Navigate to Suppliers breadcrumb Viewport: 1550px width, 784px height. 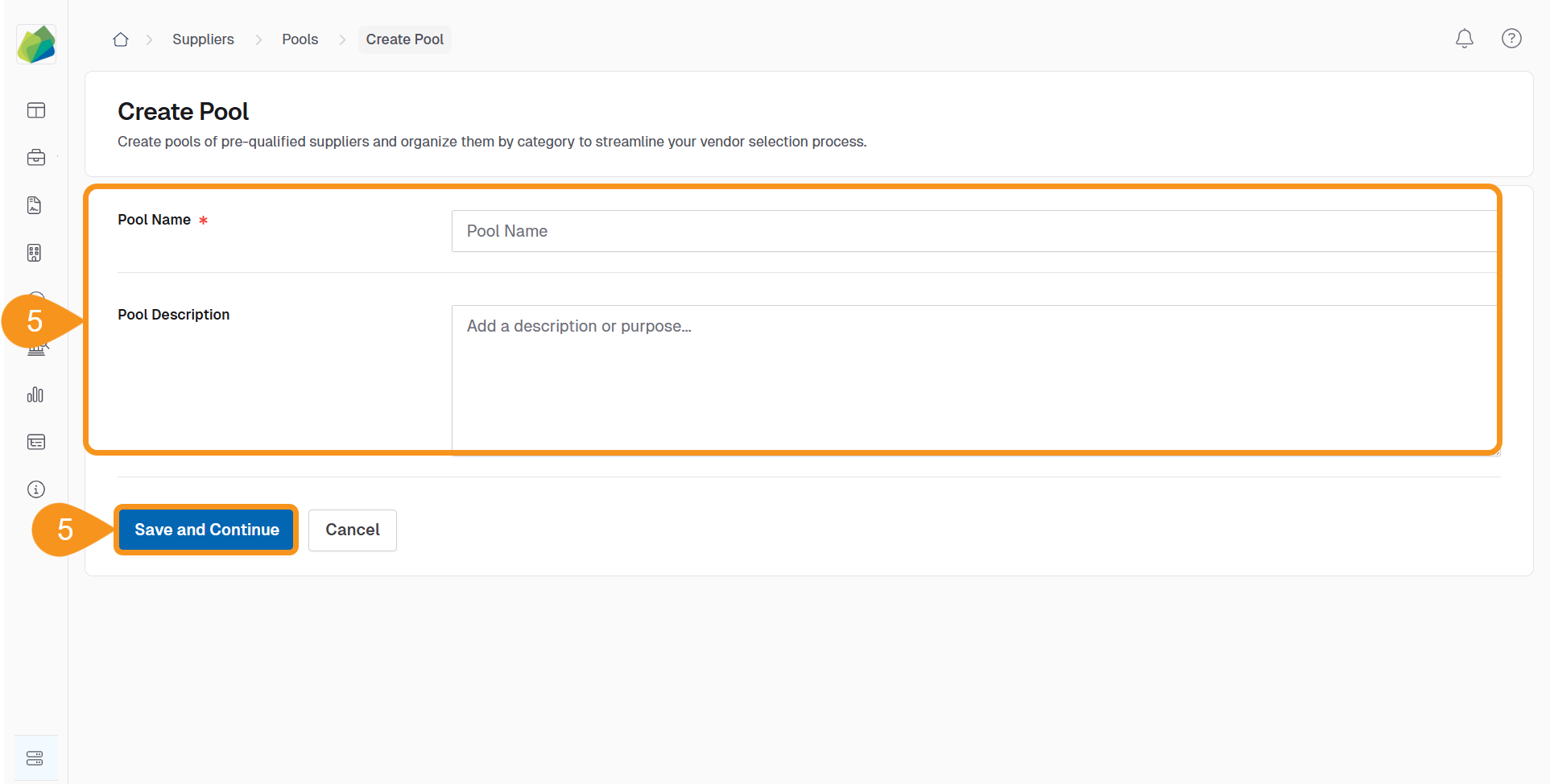203,39
